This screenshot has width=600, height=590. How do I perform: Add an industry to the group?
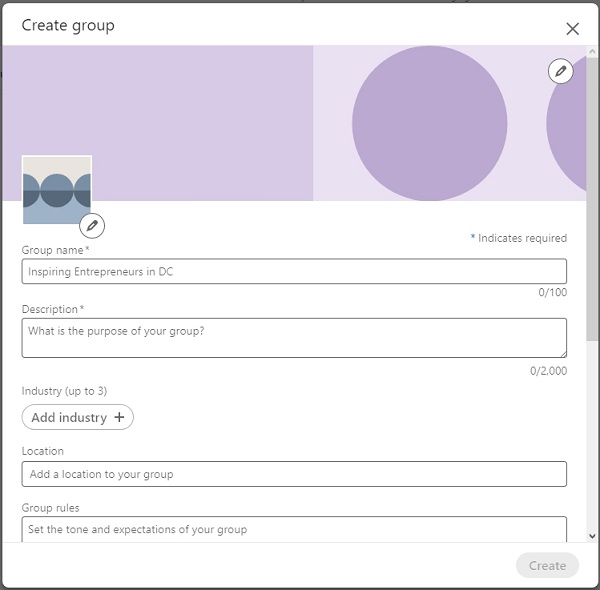[78, 417]
